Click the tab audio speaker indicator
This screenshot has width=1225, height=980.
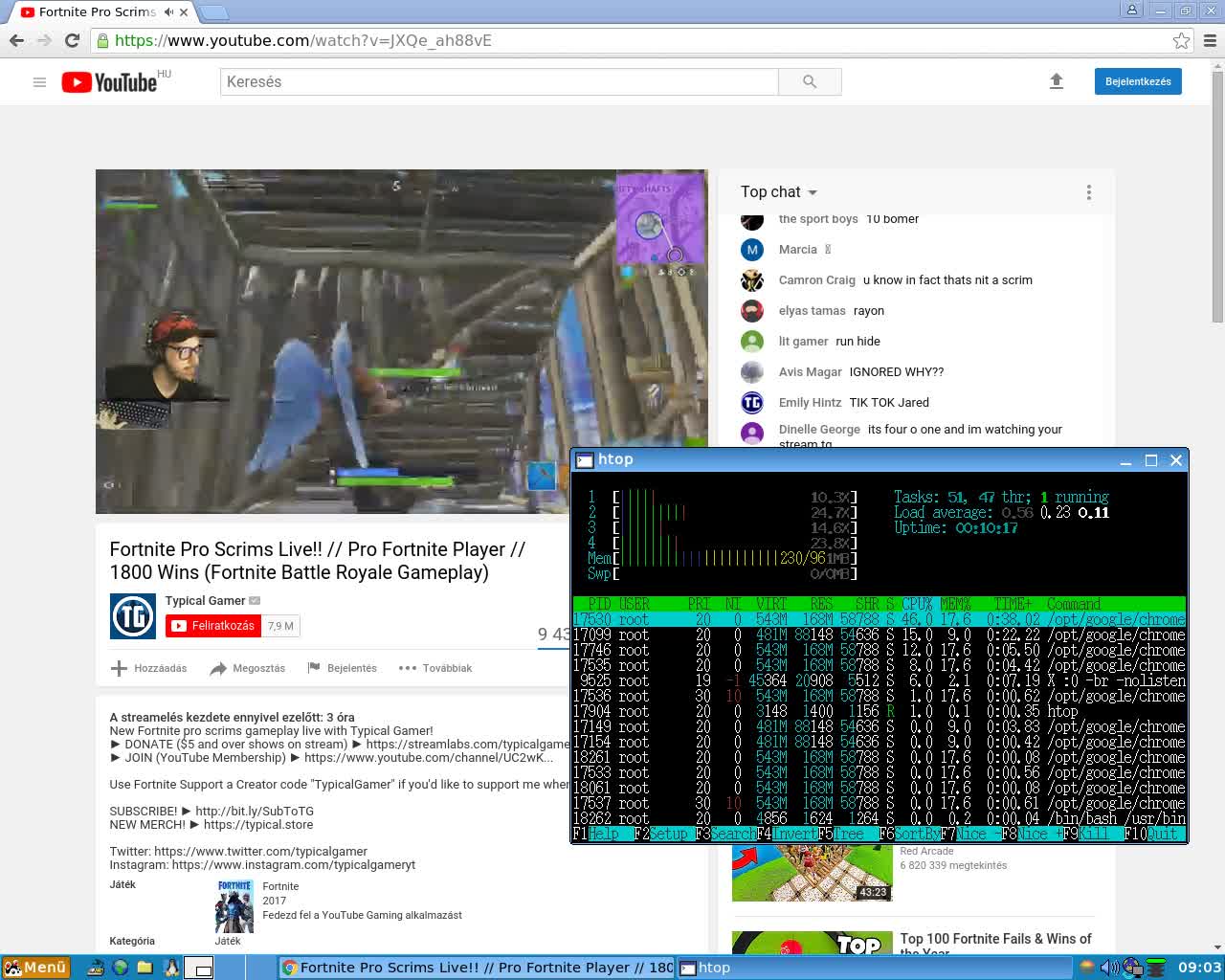point(168,12)
